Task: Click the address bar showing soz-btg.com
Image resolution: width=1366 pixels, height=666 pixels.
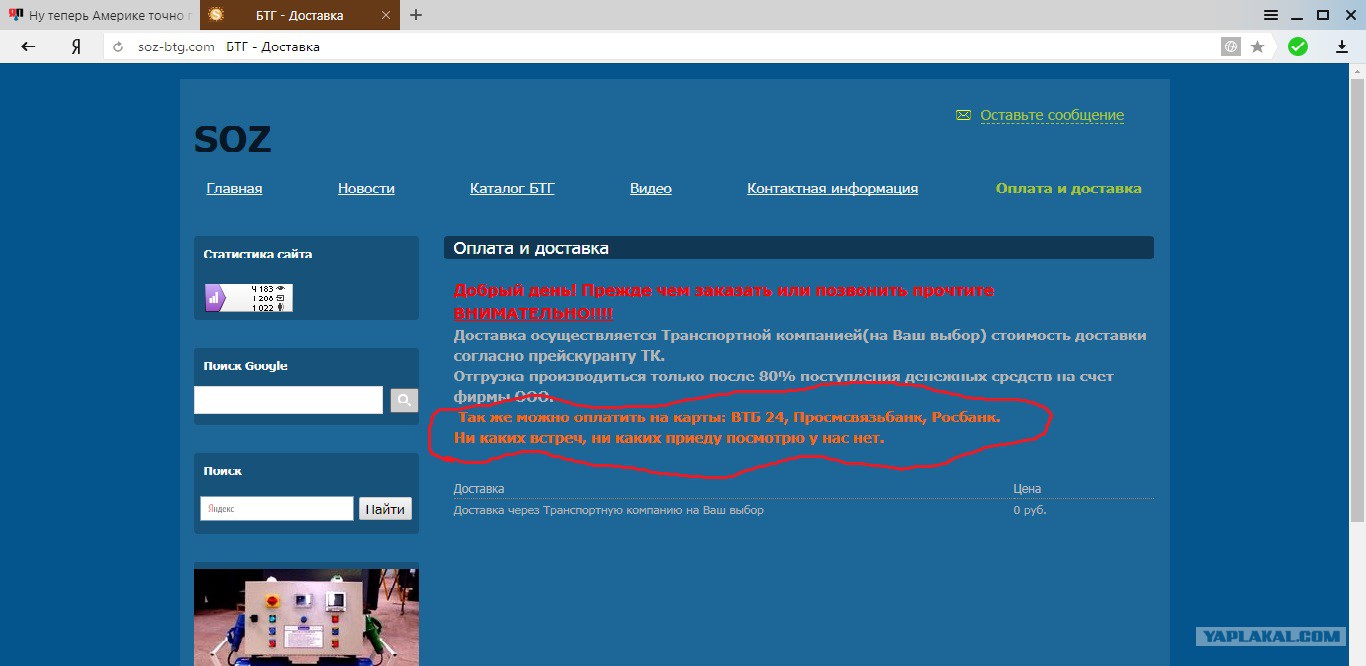Action: 660,47
